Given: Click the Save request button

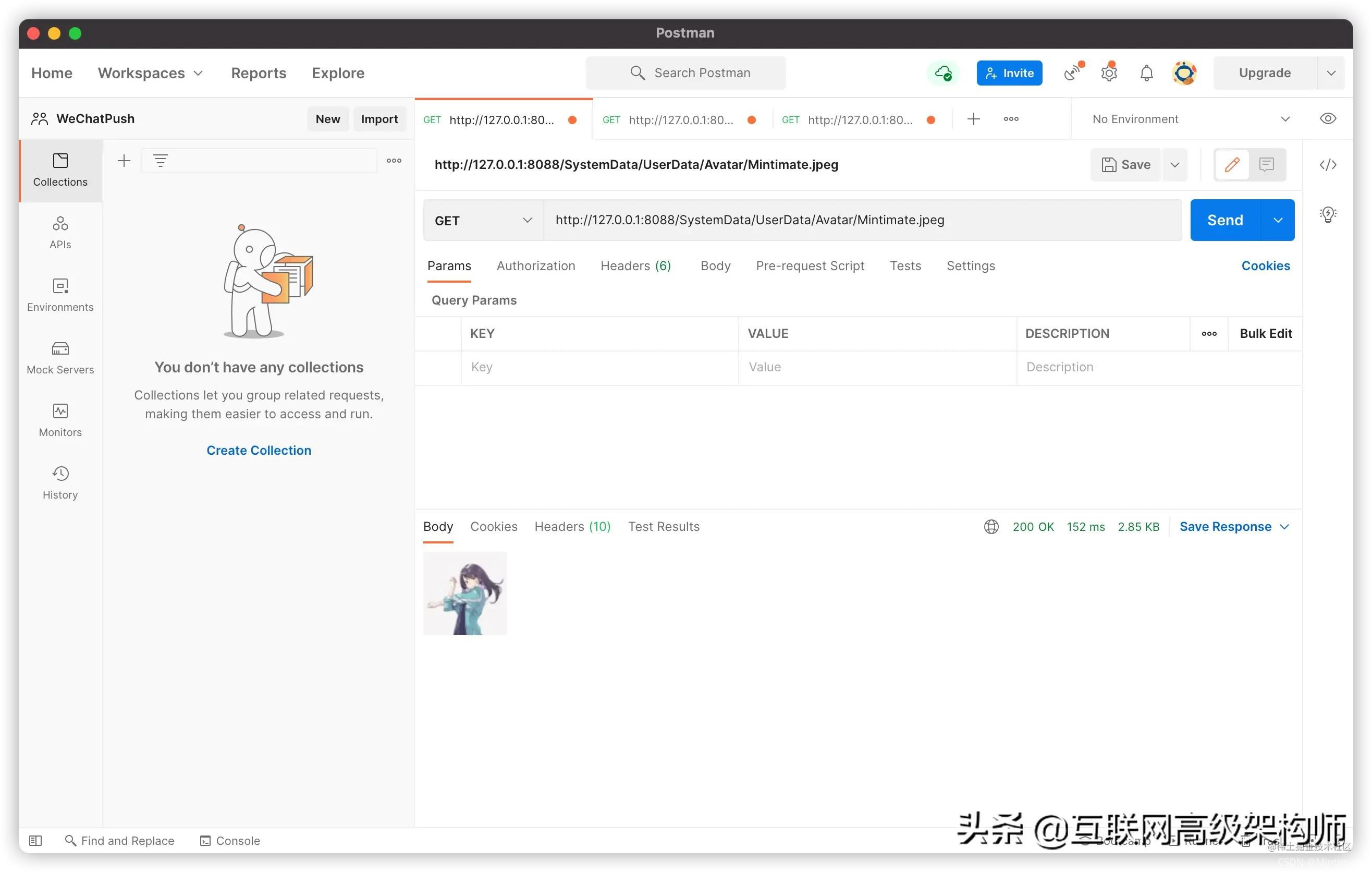Looking at the screenshot, I should point(1125,165).
